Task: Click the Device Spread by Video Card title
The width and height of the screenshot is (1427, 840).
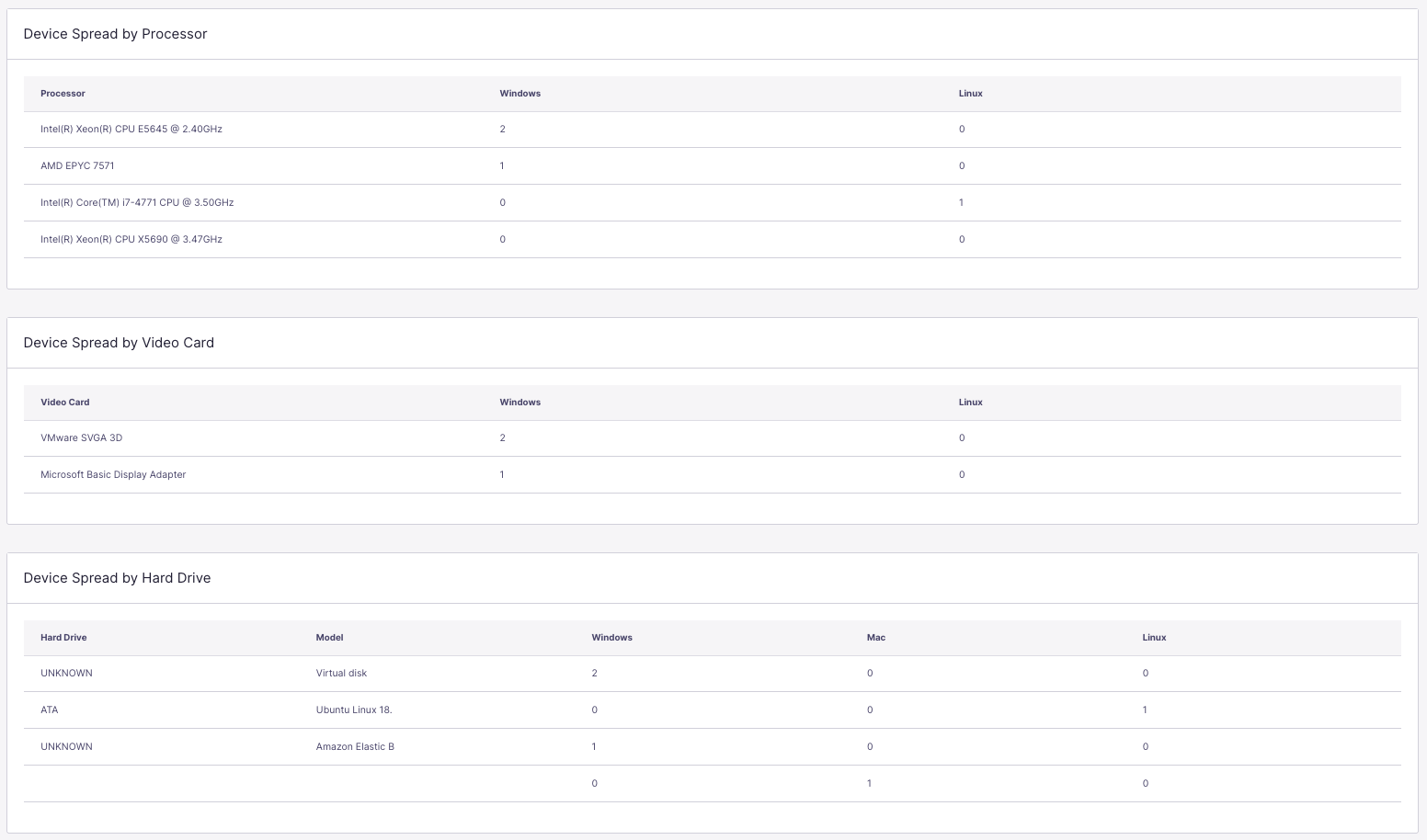Action: [119, 342]
